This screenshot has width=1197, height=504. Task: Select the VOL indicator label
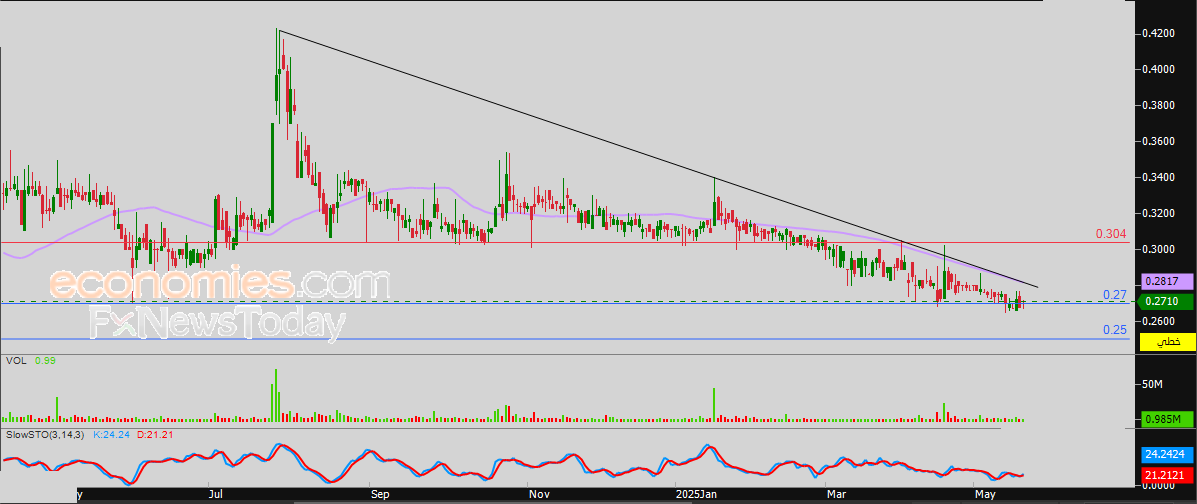tap(15, 360)
